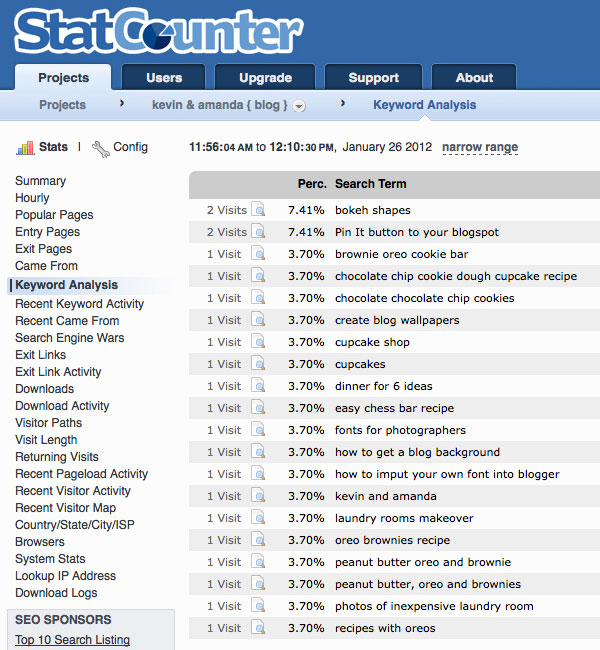Viewport: 600px width, 650px height.
Task: Open Came From in sidebar
Action: [46, 266]
